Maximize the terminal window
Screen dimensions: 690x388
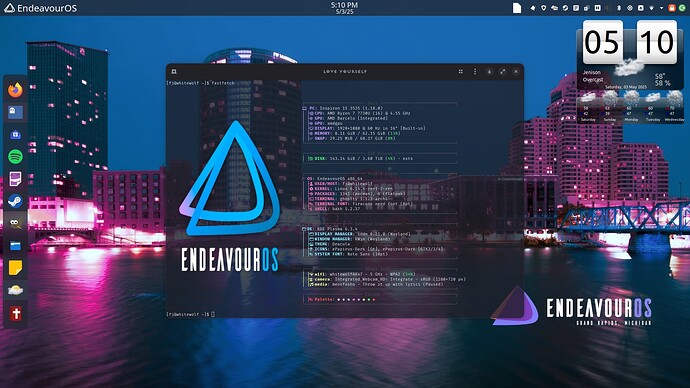(x=503, y=71)
